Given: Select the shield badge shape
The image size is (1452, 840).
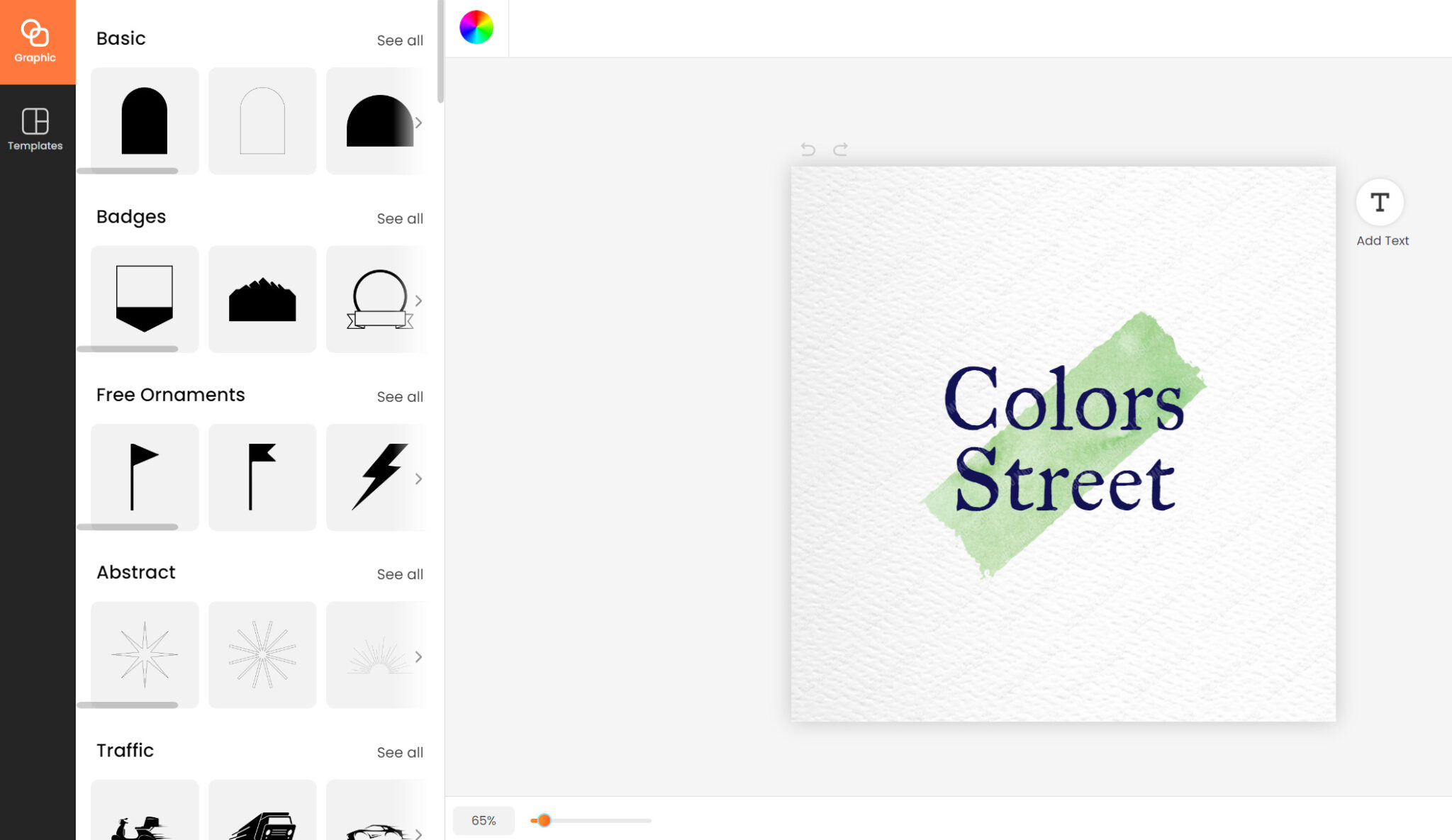Looking at the screenshot, I should (x=145, y=298).
